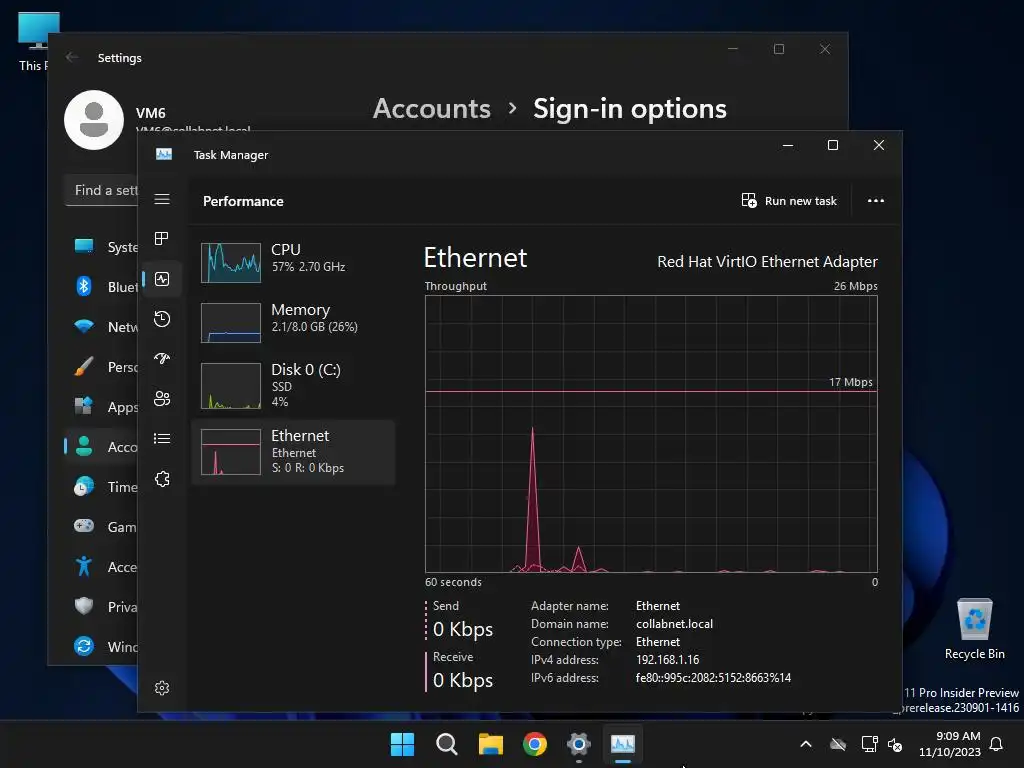Select Accounts category in Settings sidebar
Image resolution: width=1024 pixels, height=768 pixels.
[102, 447]
